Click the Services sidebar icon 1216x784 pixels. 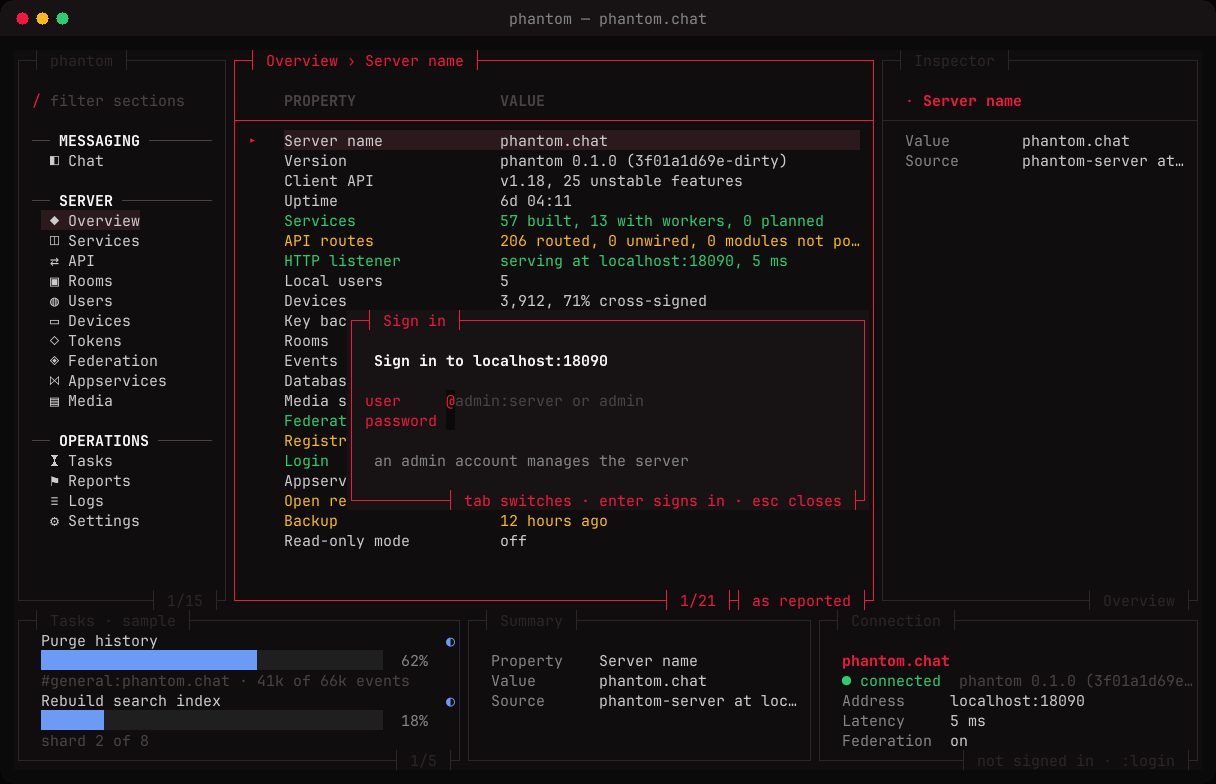click(x=54, y=241)
